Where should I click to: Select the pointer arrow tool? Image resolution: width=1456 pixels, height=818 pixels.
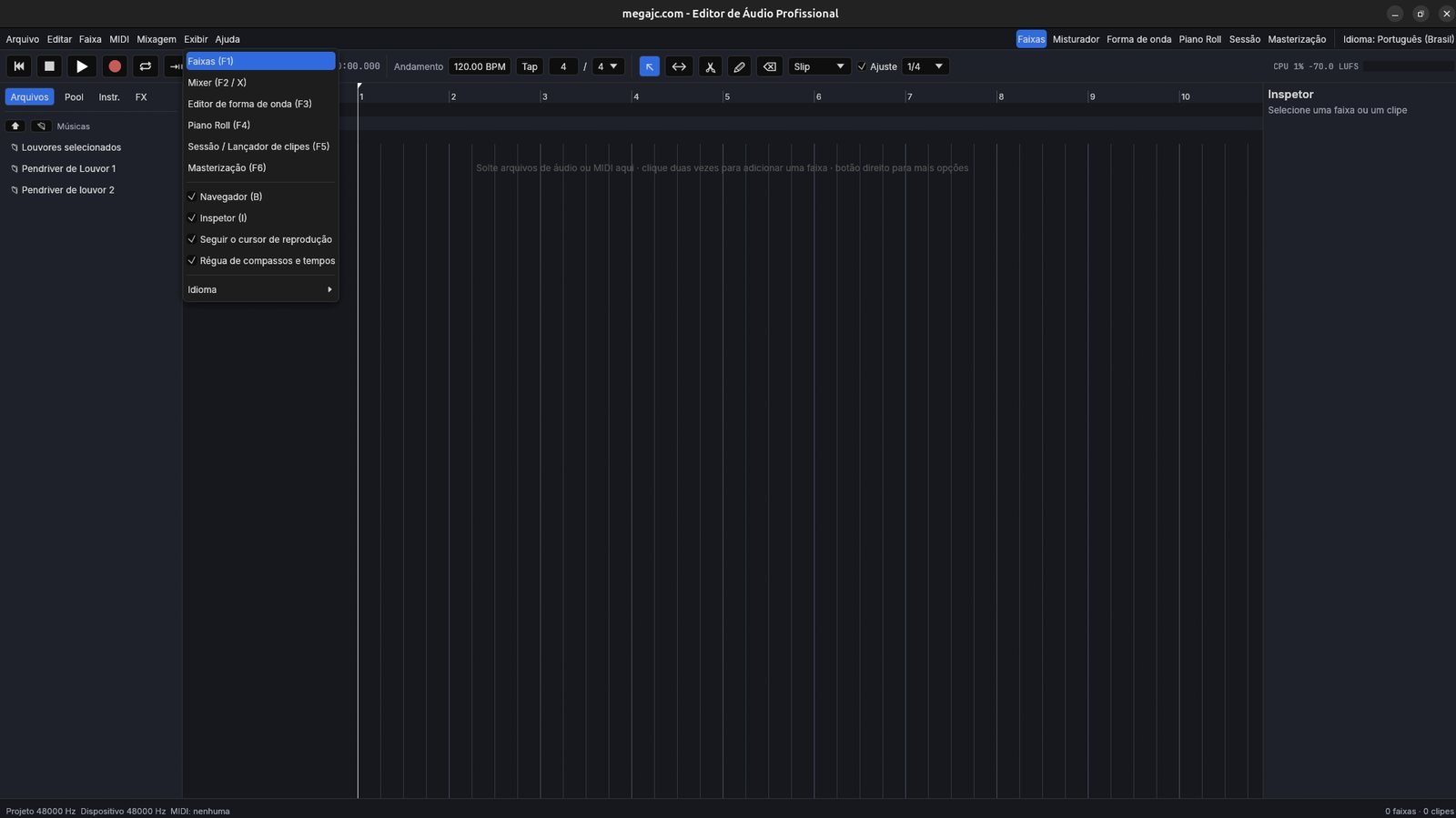[650, 66]
